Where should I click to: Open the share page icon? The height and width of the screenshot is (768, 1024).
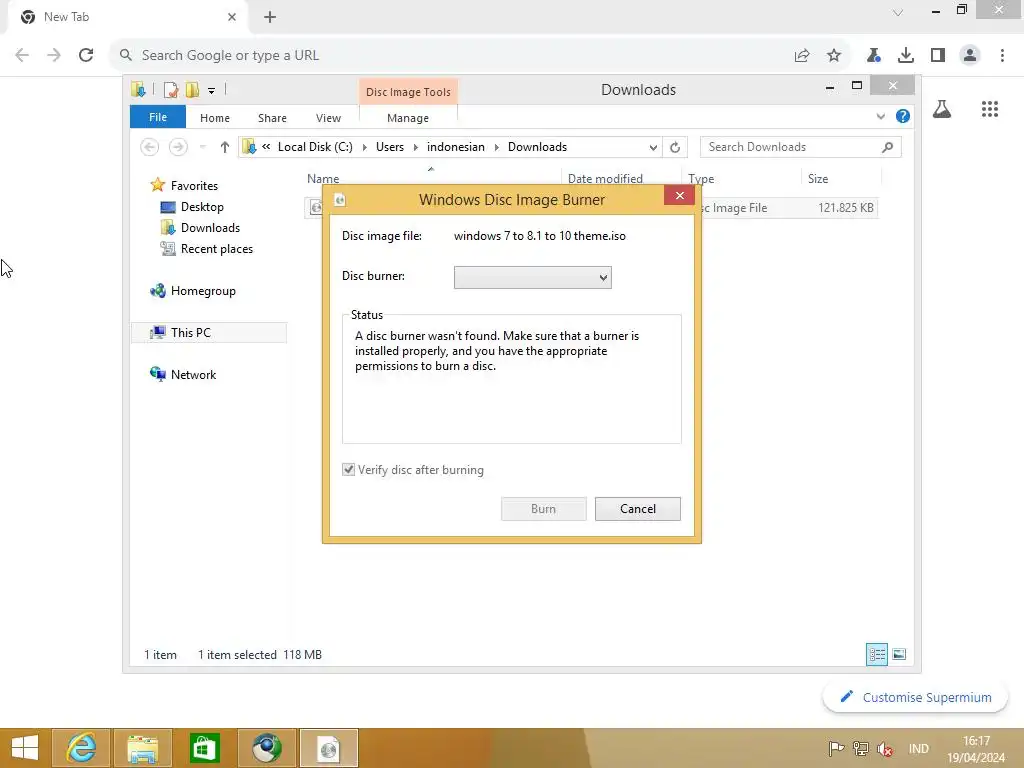point(802,56)
